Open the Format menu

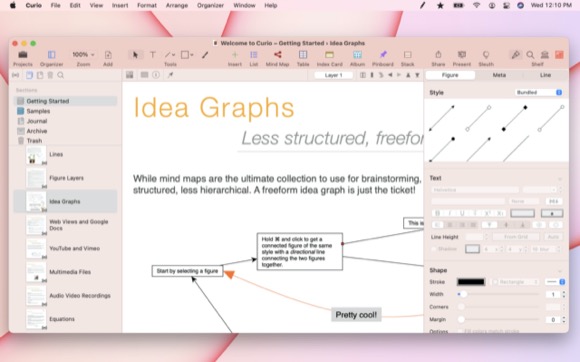[x=147, y=6]
